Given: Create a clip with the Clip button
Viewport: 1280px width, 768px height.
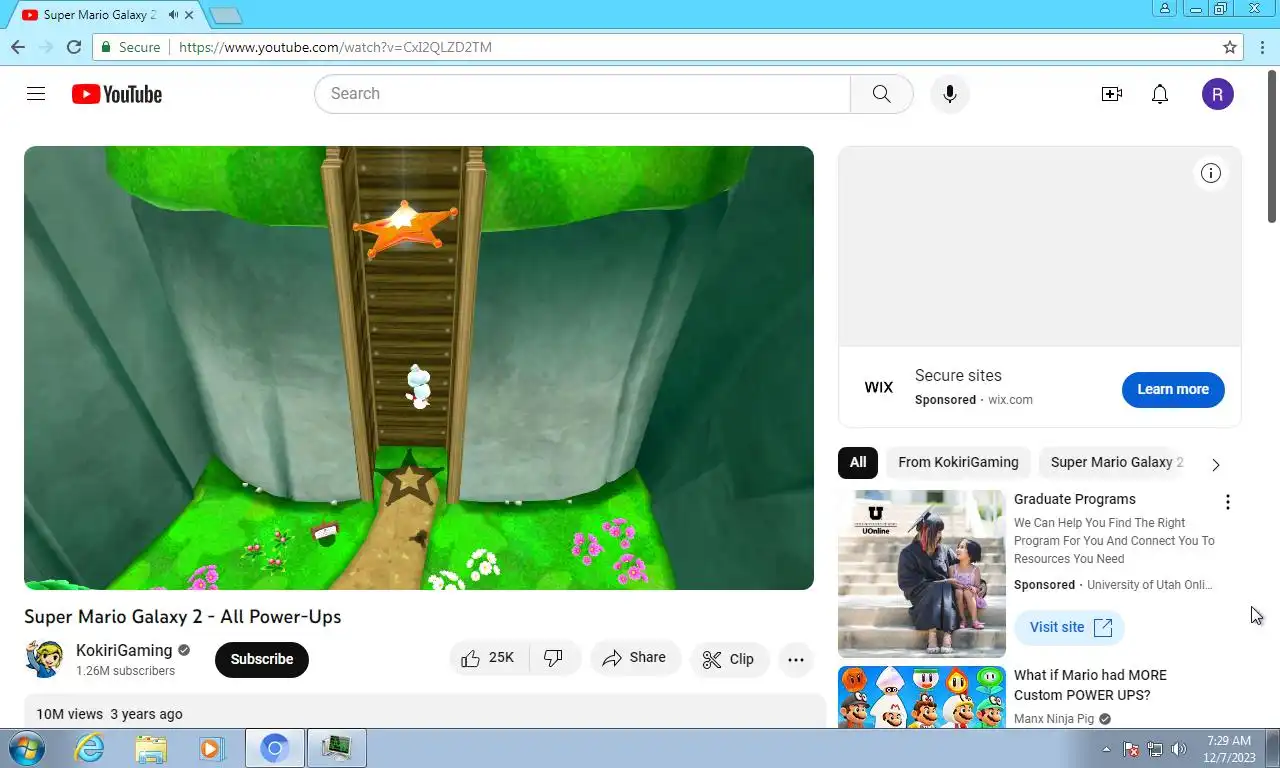Looking at the screenshot, I should [x=729, y=659].
